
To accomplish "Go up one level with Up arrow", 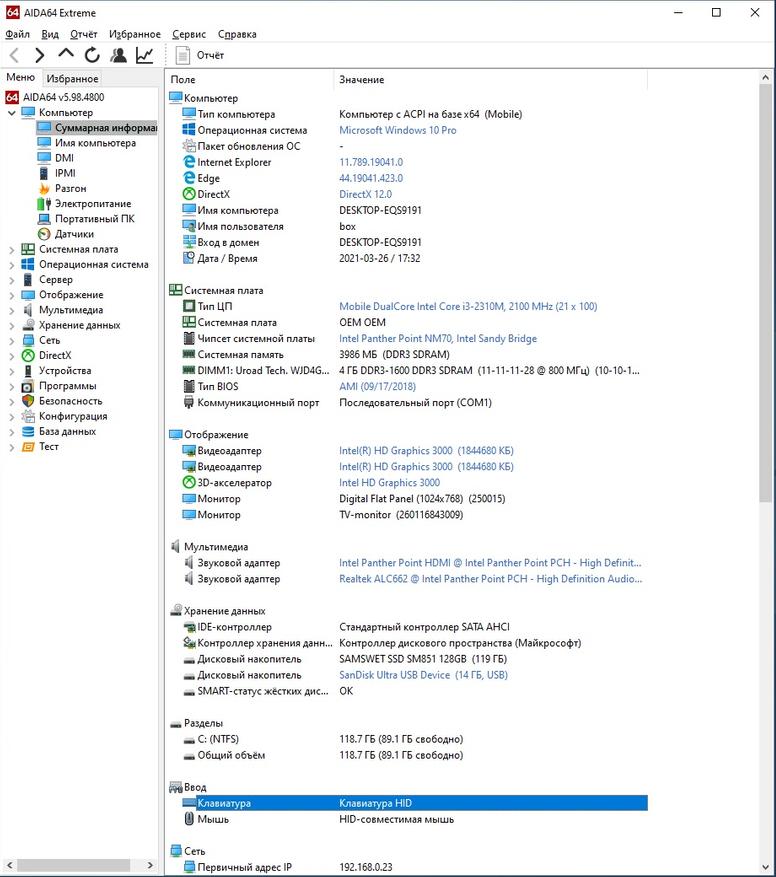I will coord(66,54).
